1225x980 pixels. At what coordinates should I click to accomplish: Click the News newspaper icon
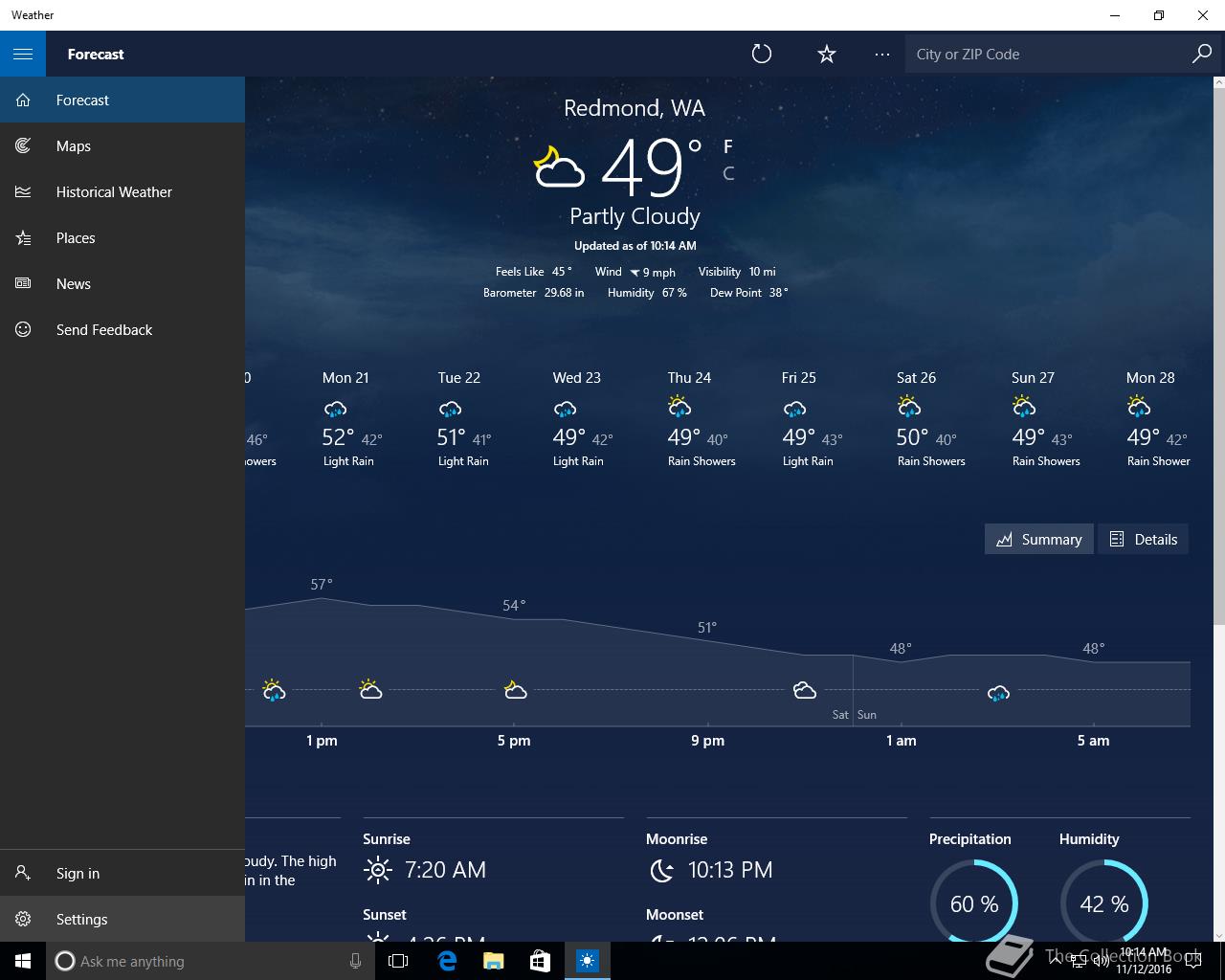click(x=23, y=283)
